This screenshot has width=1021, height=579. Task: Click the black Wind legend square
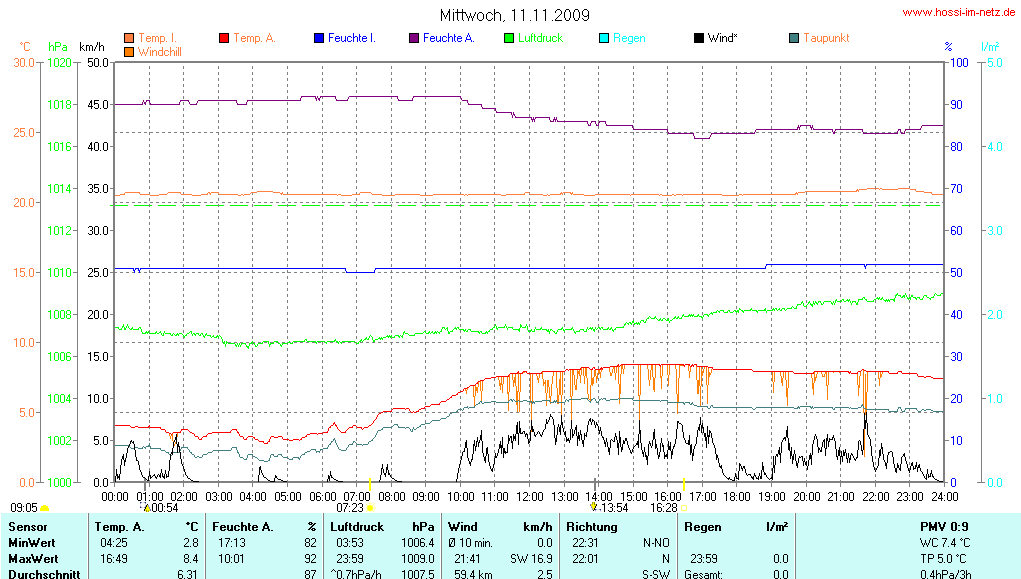698,38
